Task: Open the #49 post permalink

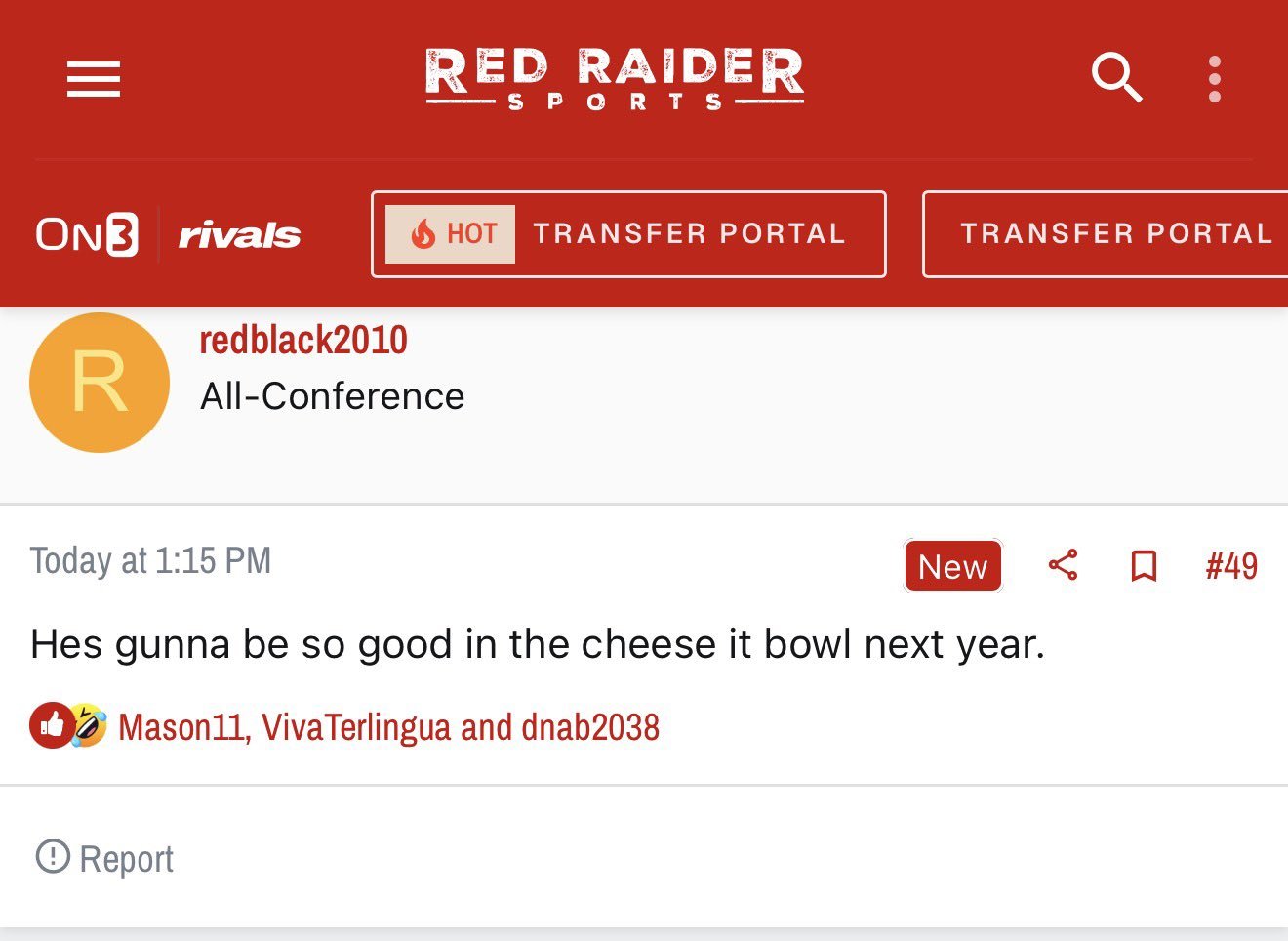Action: 1231,566
